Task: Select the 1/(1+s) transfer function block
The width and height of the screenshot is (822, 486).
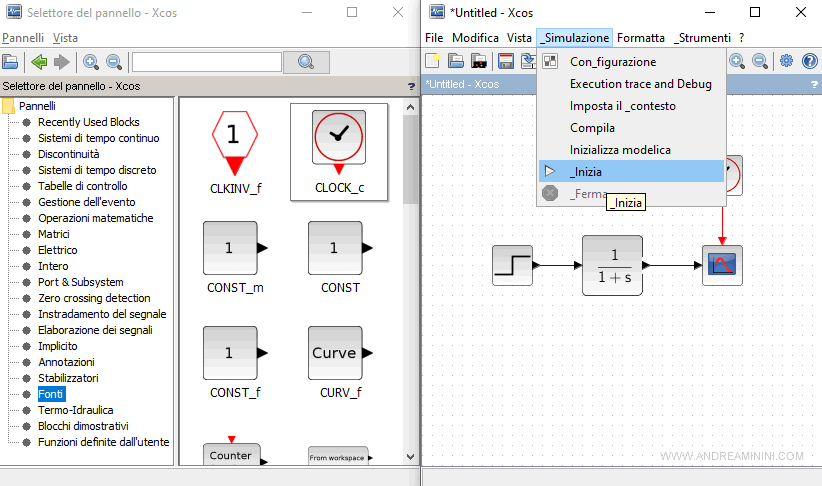Action: click(613, 265)
